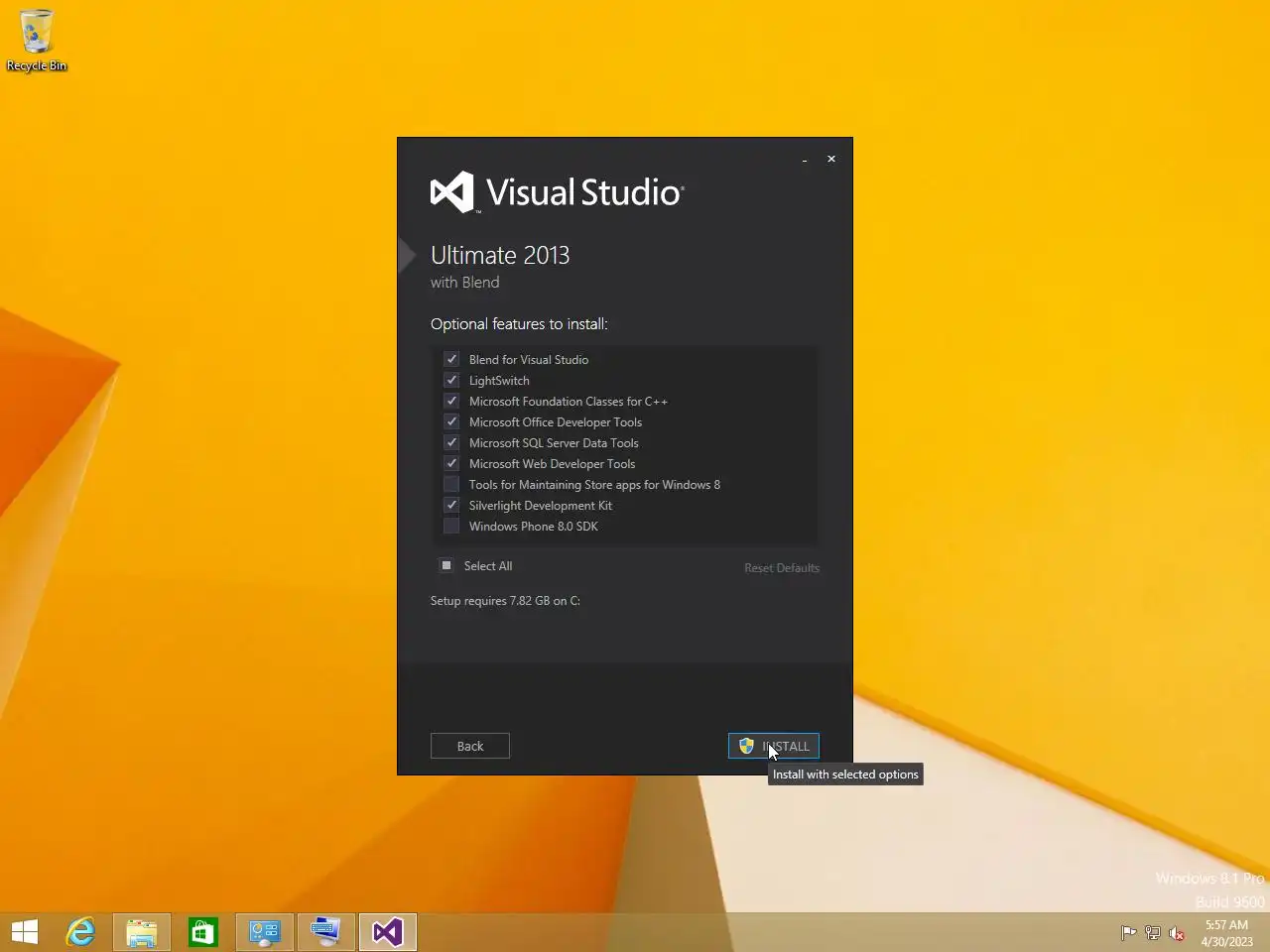
Task: Open File Explorer from taskbar
Action: click(142, 932)
